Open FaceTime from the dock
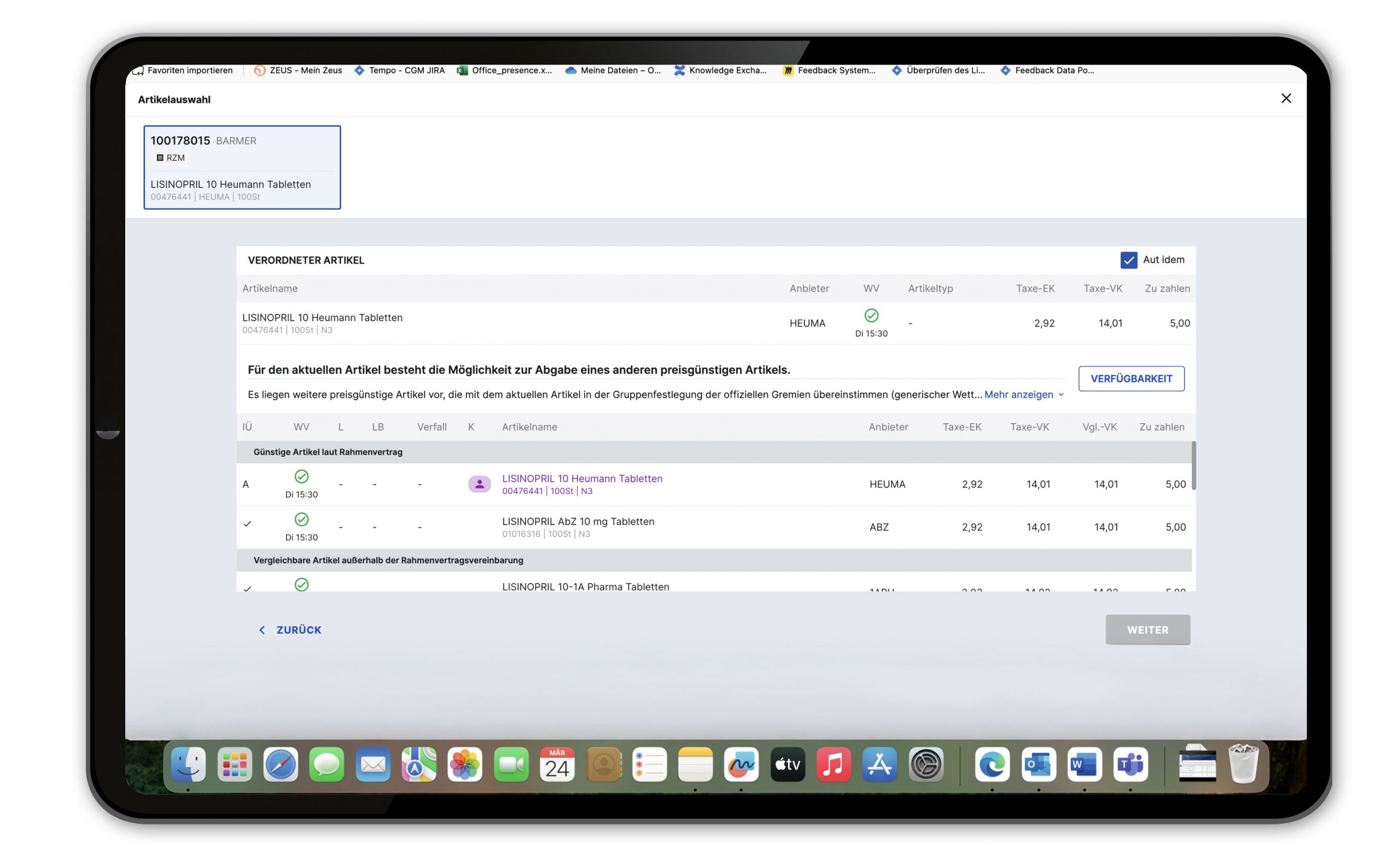The height and width of the screenshot is (866, 1400). [511, 765]
